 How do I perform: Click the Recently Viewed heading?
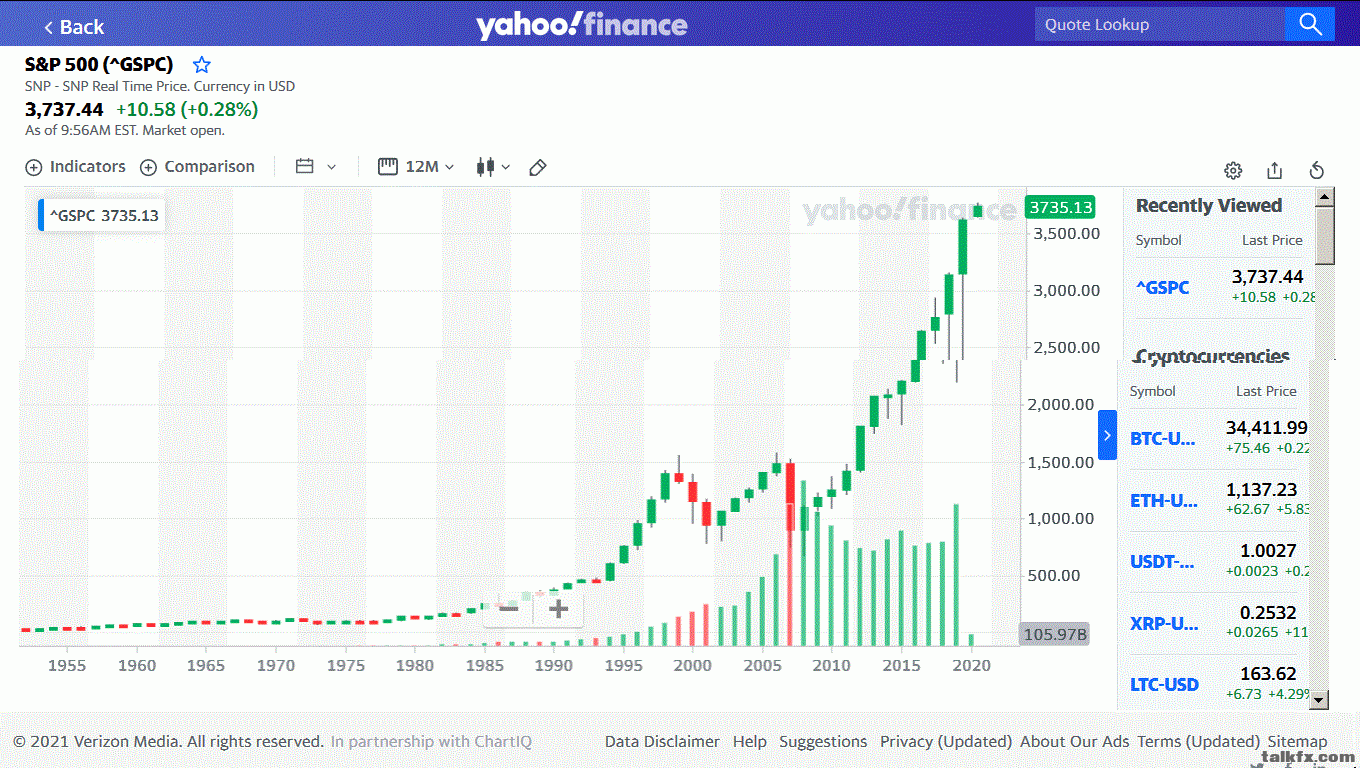[1208, 206]
